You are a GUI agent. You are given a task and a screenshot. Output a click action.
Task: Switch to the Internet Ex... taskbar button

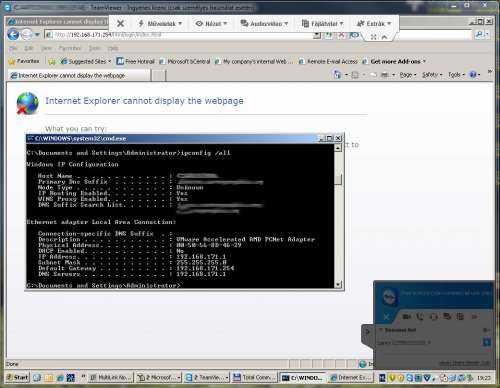pos(351,377)
